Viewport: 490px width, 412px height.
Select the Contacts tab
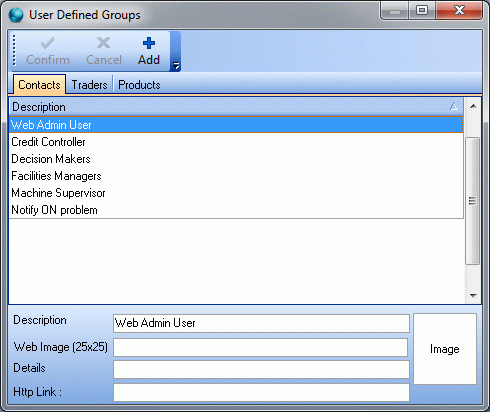39,85
